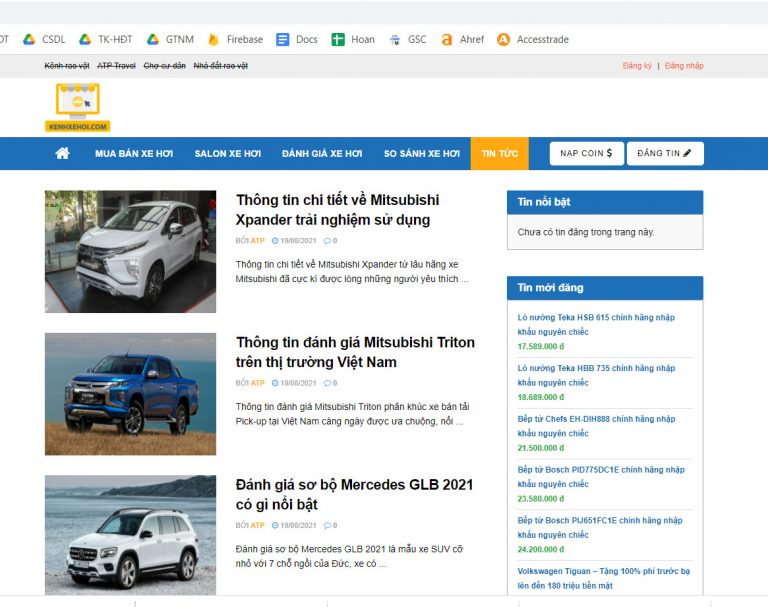The width and height of the screenshot is (768, 607).
Task: Click the Mercedes GLB article excerpt text
Action: point(349,556)
